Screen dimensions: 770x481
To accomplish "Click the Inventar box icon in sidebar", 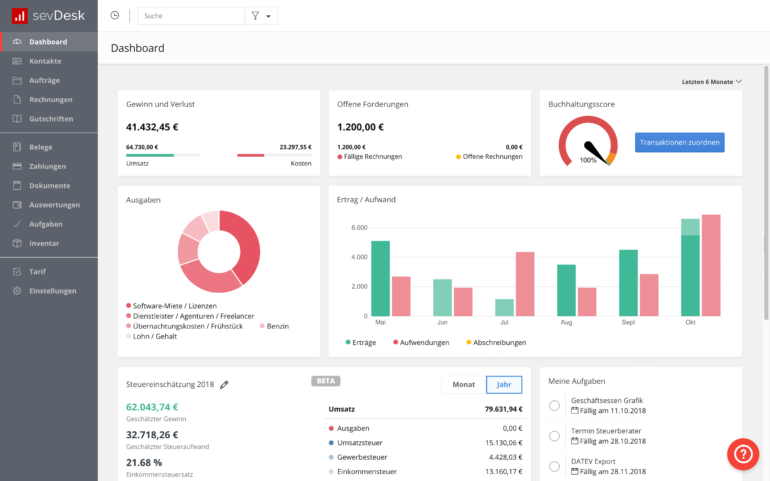I will coord(17,243).
